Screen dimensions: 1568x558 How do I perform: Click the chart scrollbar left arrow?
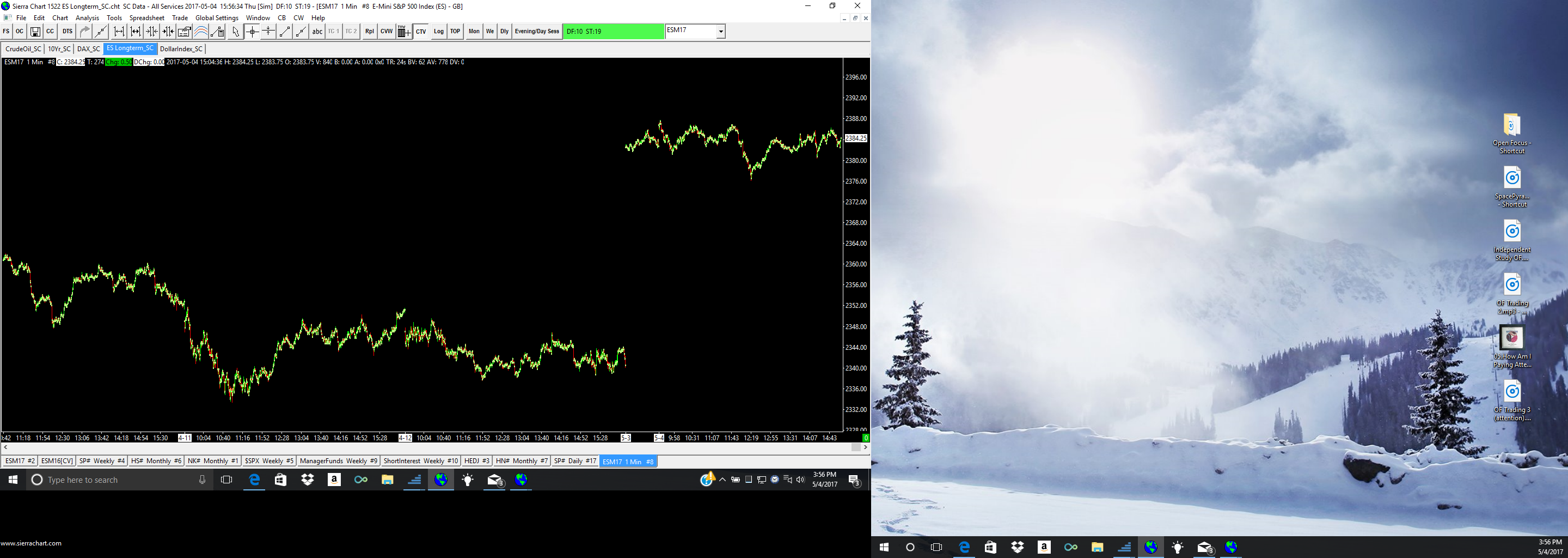5,447
